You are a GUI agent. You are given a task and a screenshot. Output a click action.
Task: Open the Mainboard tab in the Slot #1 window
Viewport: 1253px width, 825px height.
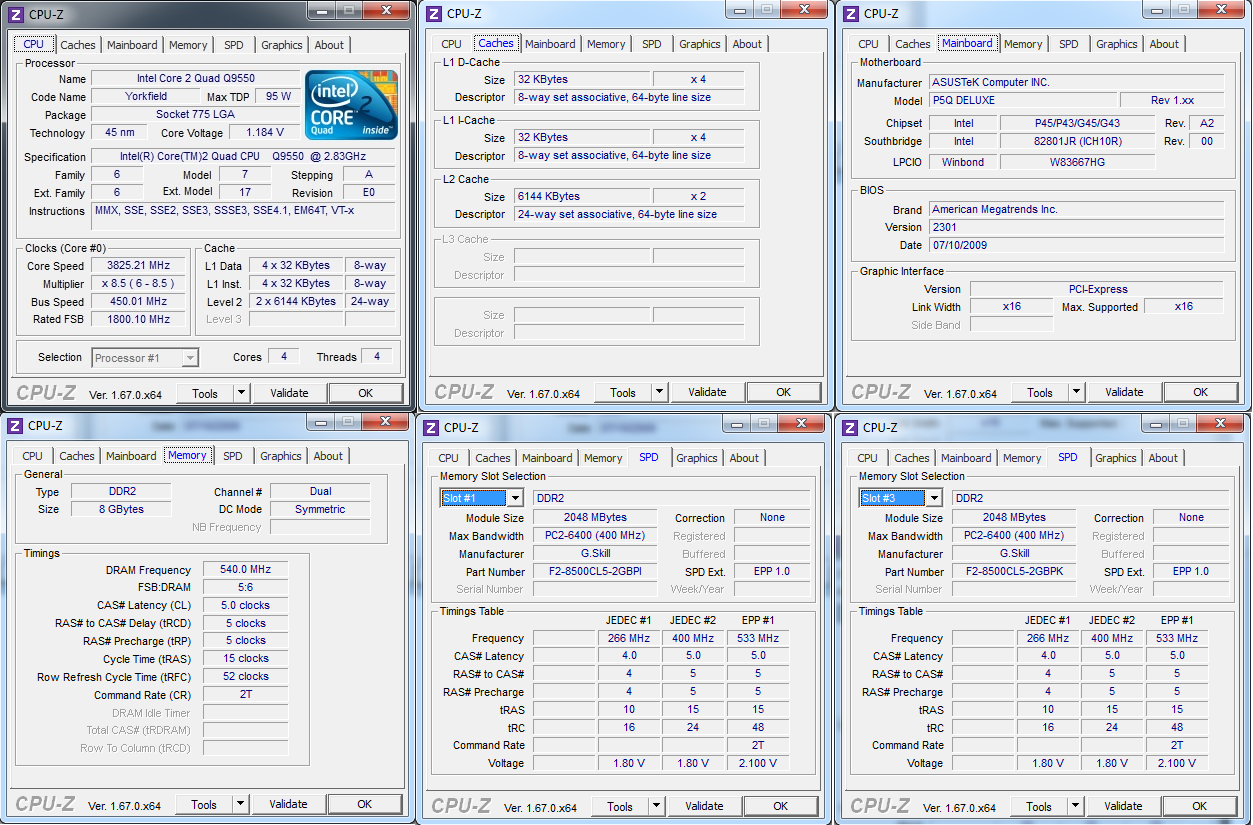click(x=547, y=458)
